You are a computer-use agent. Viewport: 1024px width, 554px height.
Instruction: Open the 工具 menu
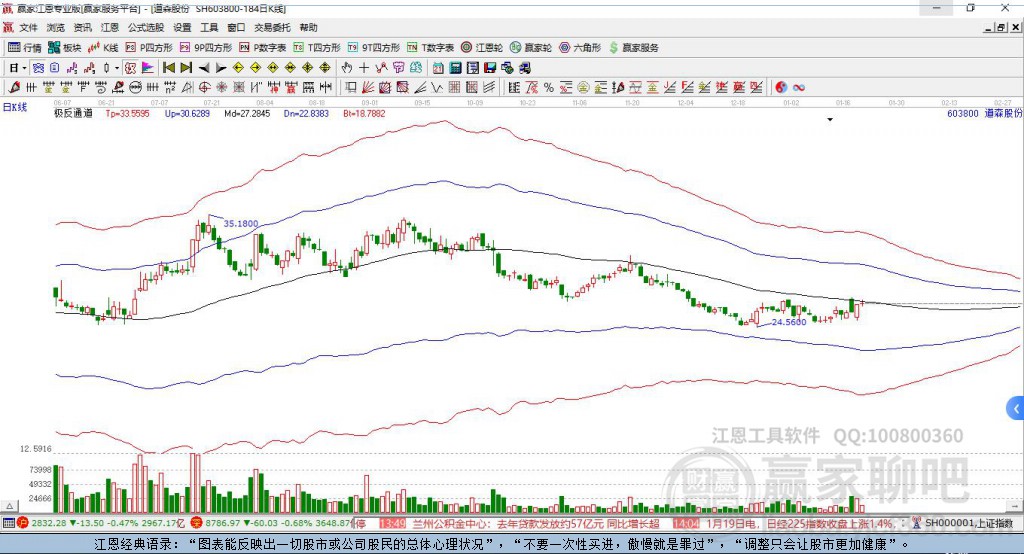(209, 27)
